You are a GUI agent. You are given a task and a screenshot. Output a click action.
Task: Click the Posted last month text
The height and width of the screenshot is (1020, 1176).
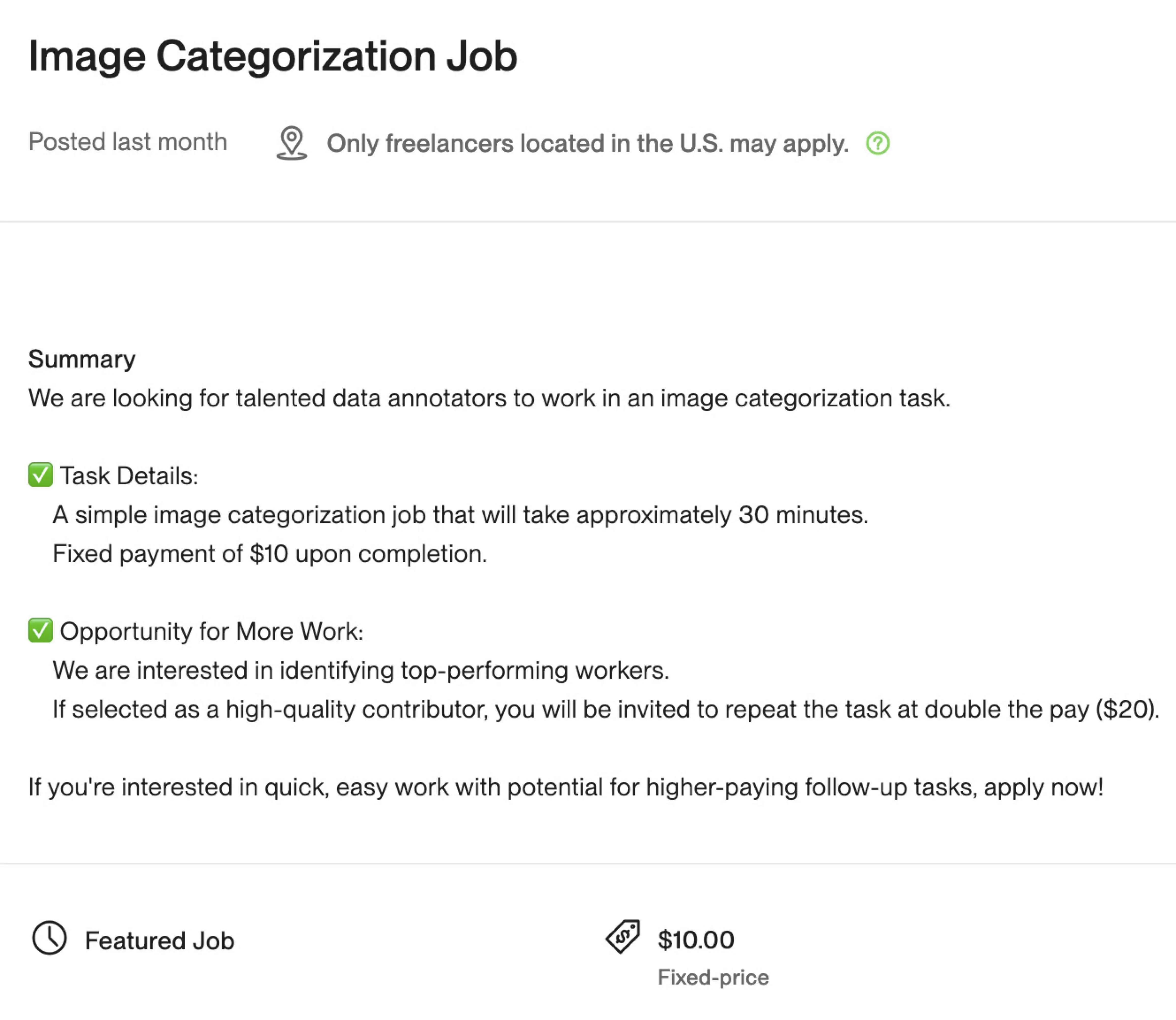tap(128, 142)
